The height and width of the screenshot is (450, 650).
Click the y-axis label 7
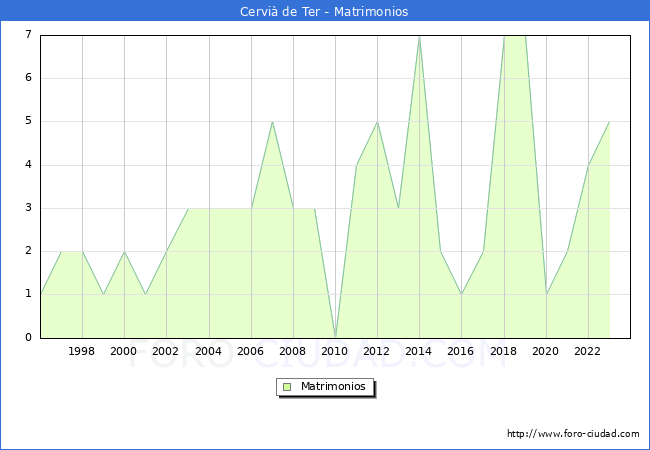pyautogui.click(x=28, y=35)
